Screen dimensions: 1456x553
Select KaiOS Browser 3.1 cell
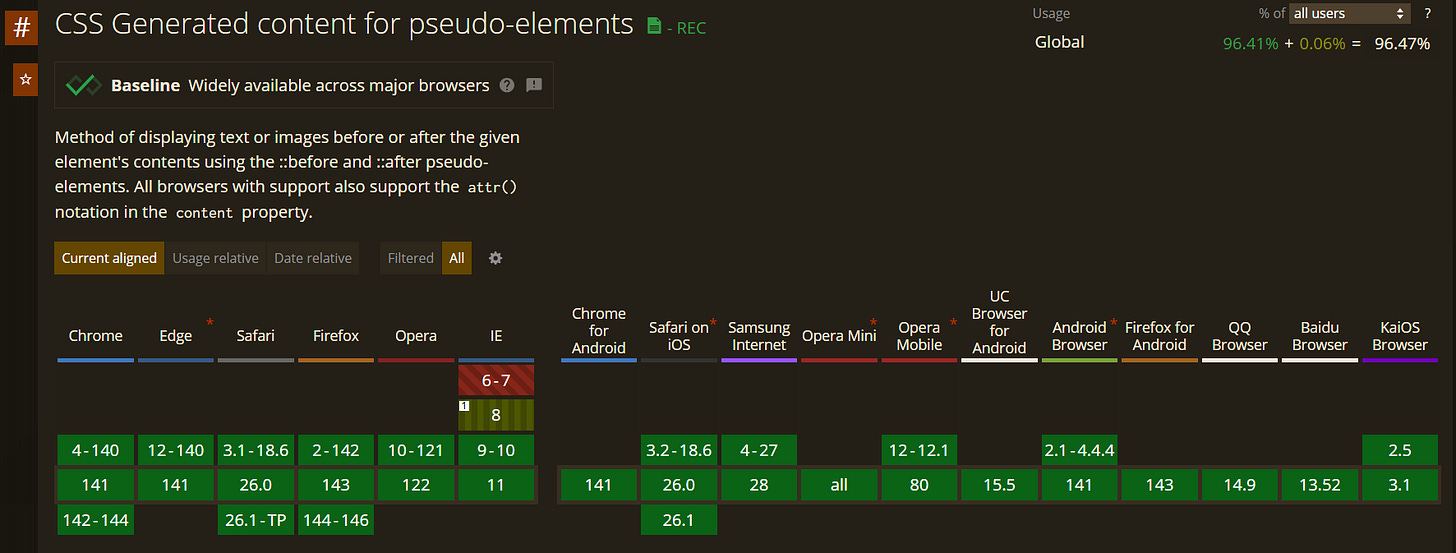pos(1399,485)
